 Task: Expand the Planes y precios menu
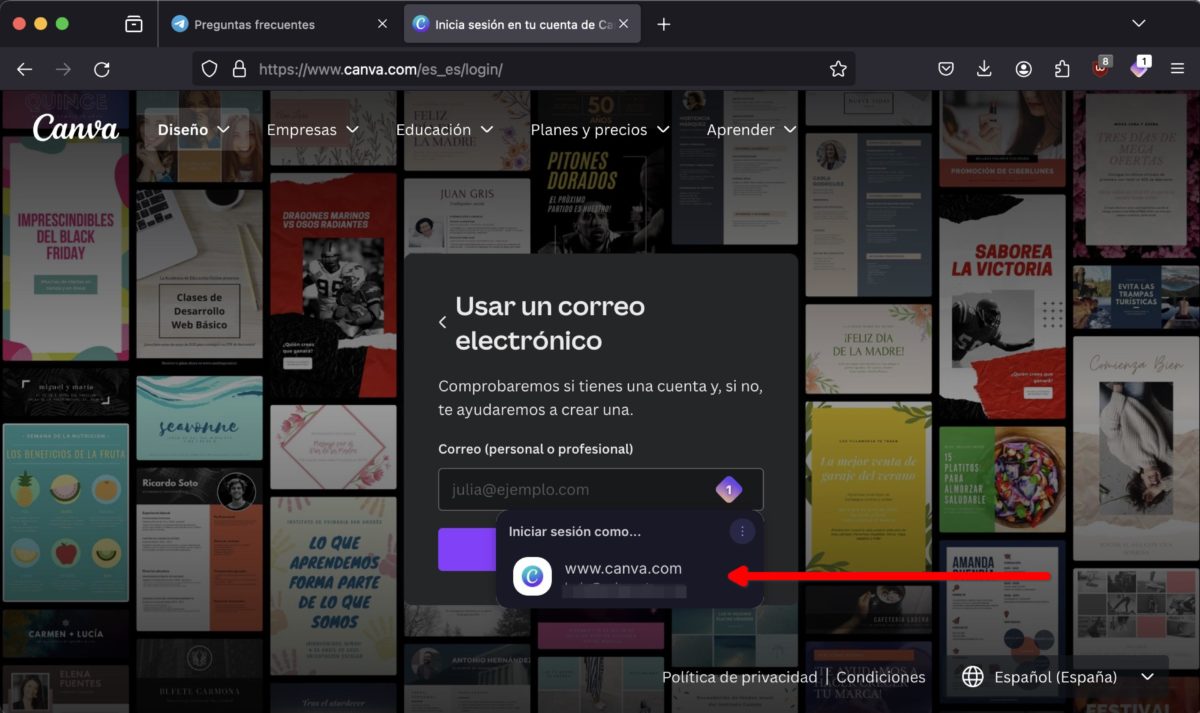[599, 129]
